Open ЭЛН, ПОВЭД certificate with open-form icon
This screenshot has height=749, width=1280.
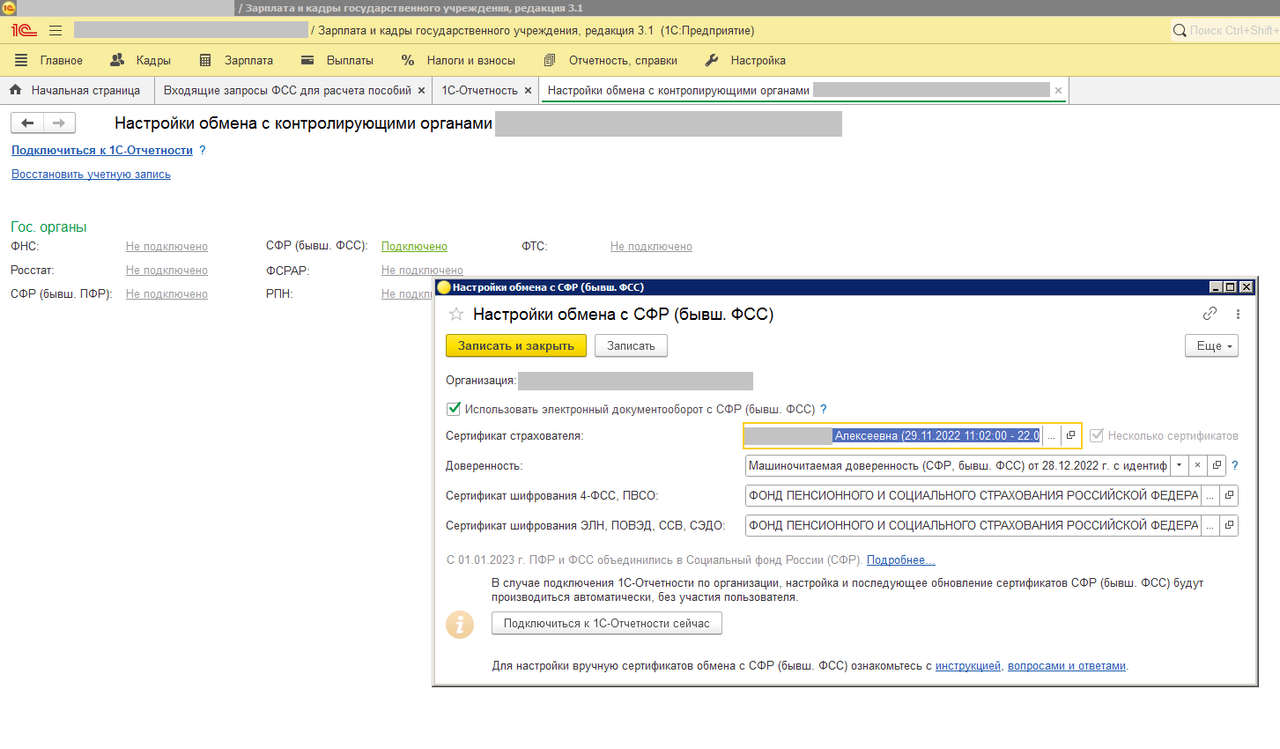tap(1229, 525)
